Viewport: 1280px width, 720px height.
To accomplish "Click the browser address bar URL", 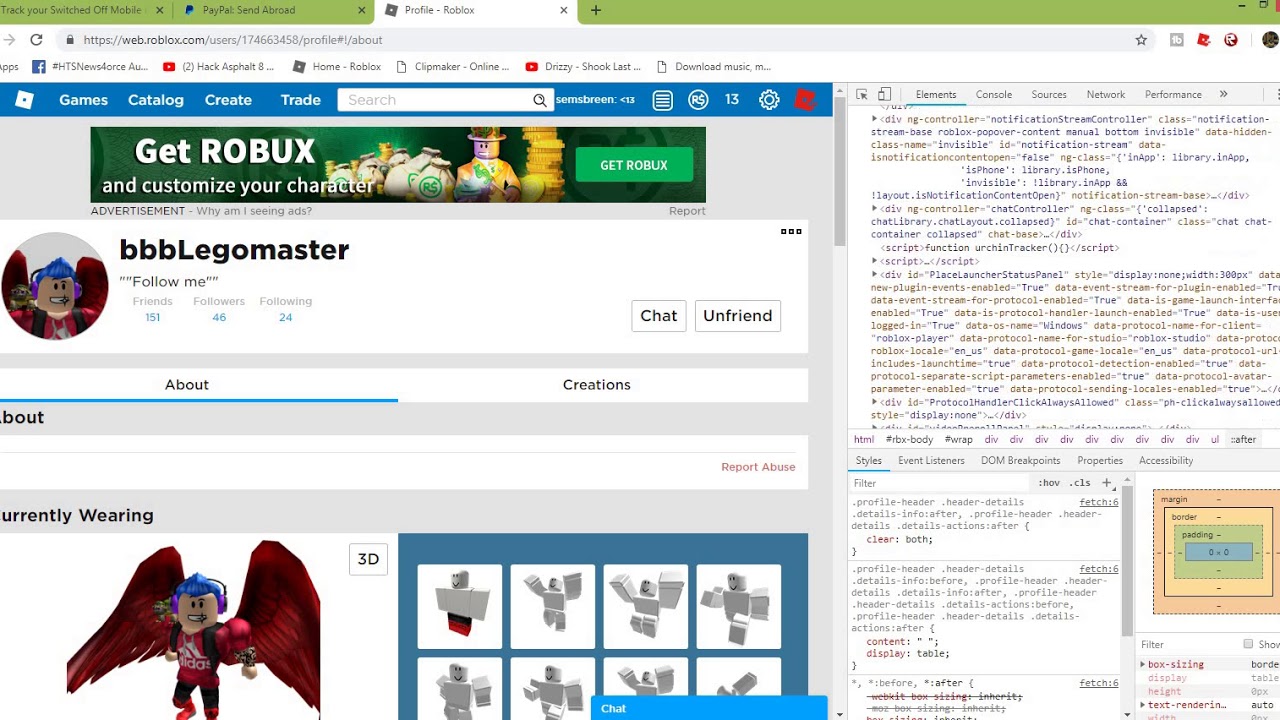I will [233, 40].
